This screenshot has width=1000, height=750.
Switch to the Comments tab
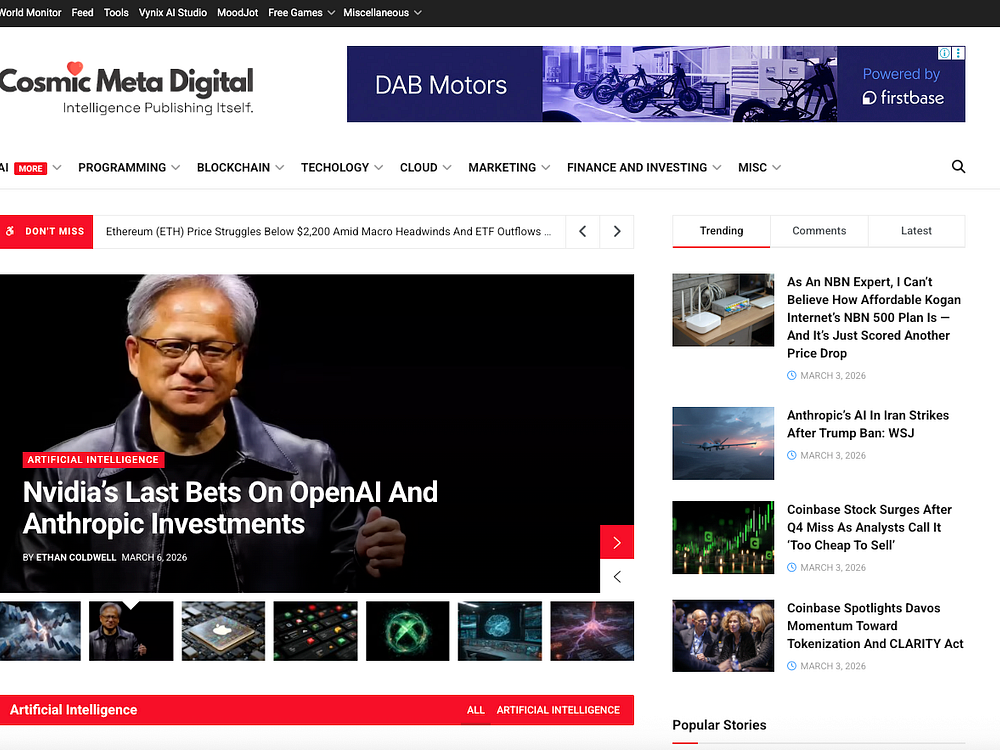point(819,231)
